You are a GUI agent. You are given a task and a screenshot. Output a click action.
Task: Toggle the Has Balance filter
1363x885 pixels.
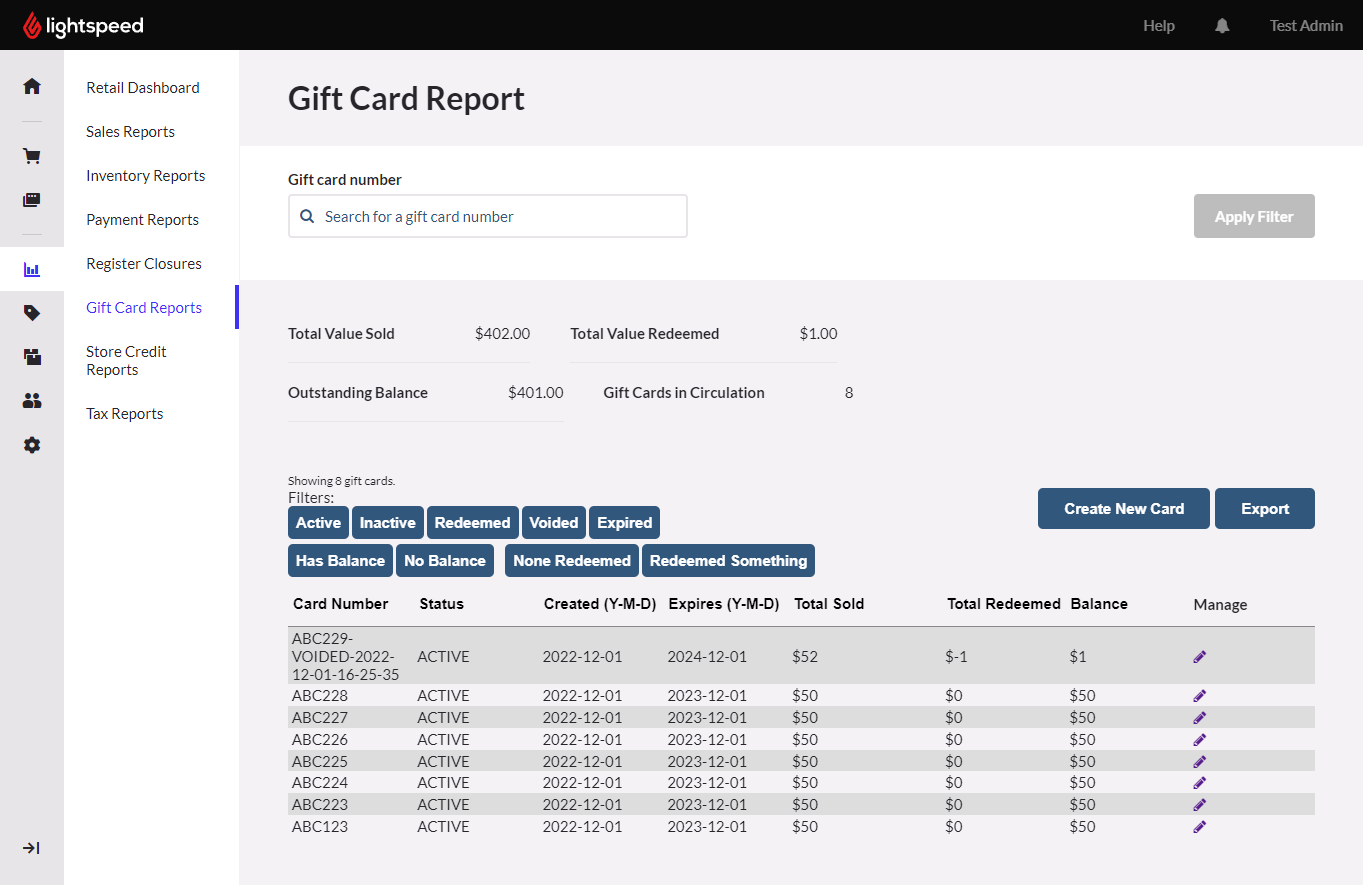coord(340,561)
